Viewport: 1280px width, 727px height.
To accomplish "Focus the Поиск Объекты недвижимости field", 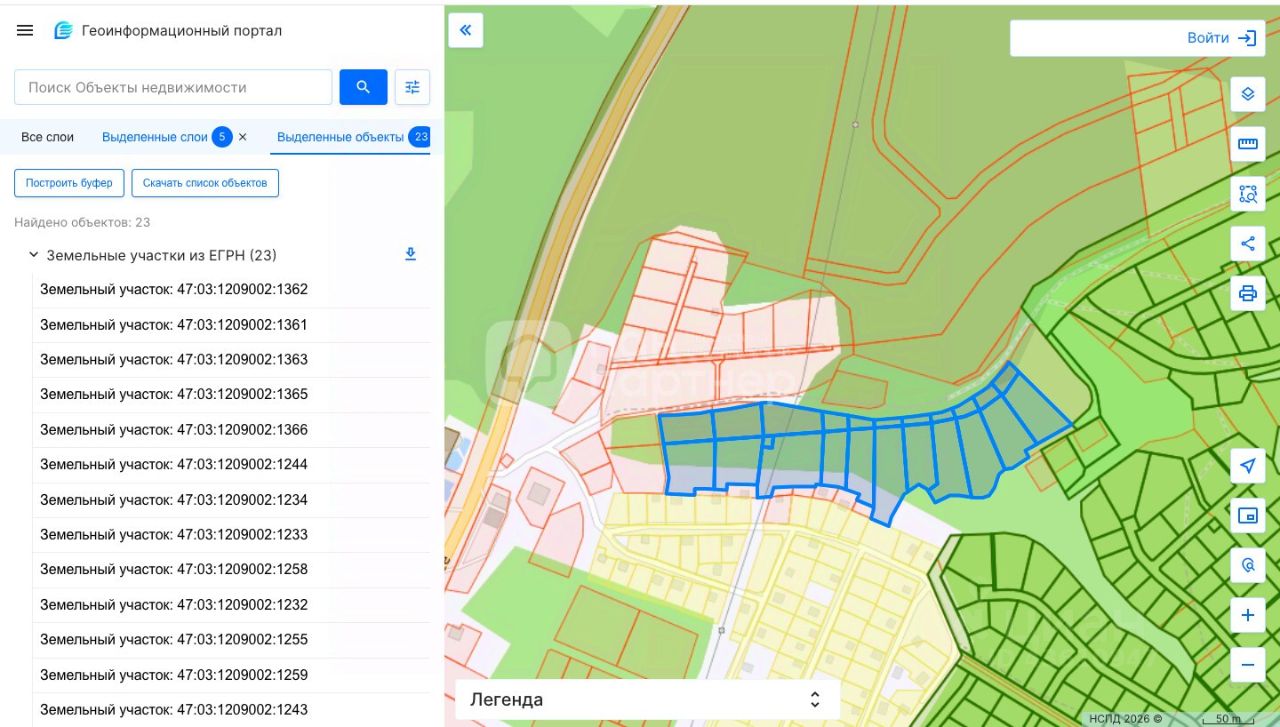I will tap(173, 87).
